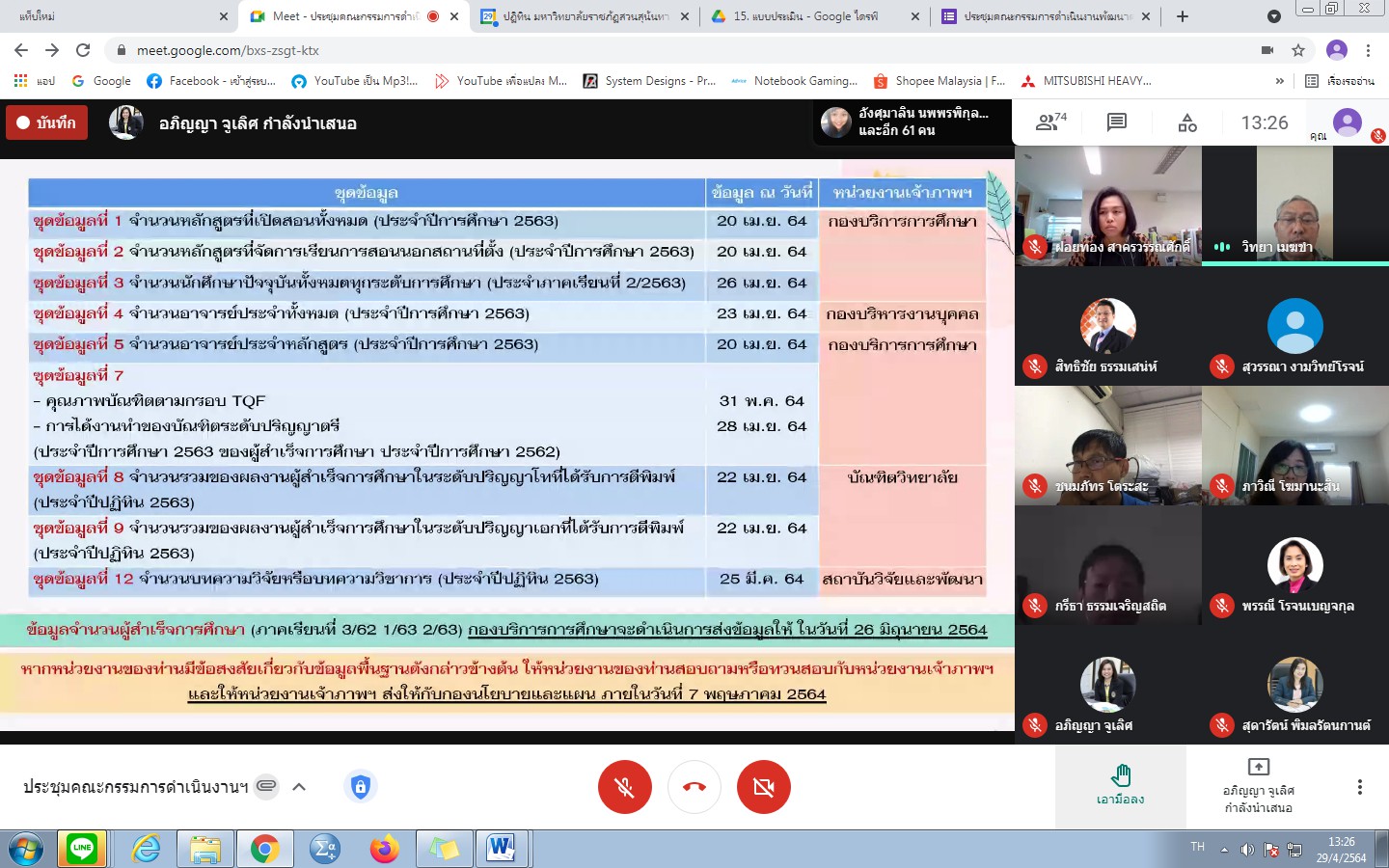1389x868 pixels.
Task: Lower hand with the raised hand icon
Action: pyautogui.click(x=1120, y=784)
